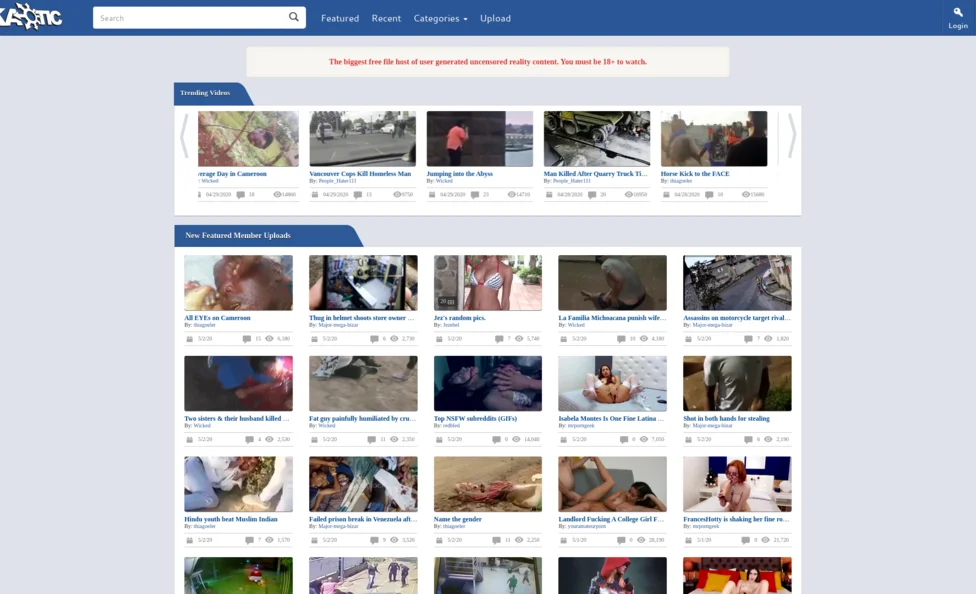Click the 14,040 view count under Top NSFW subreddits

tap(532, 440)
